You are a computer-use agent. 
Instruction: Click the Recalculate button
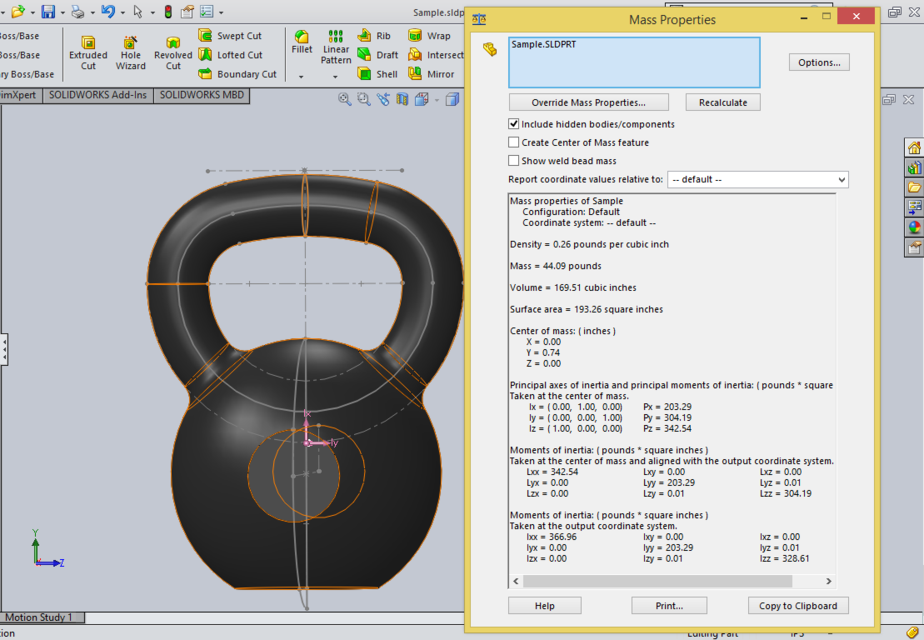(x=722, y=101)
